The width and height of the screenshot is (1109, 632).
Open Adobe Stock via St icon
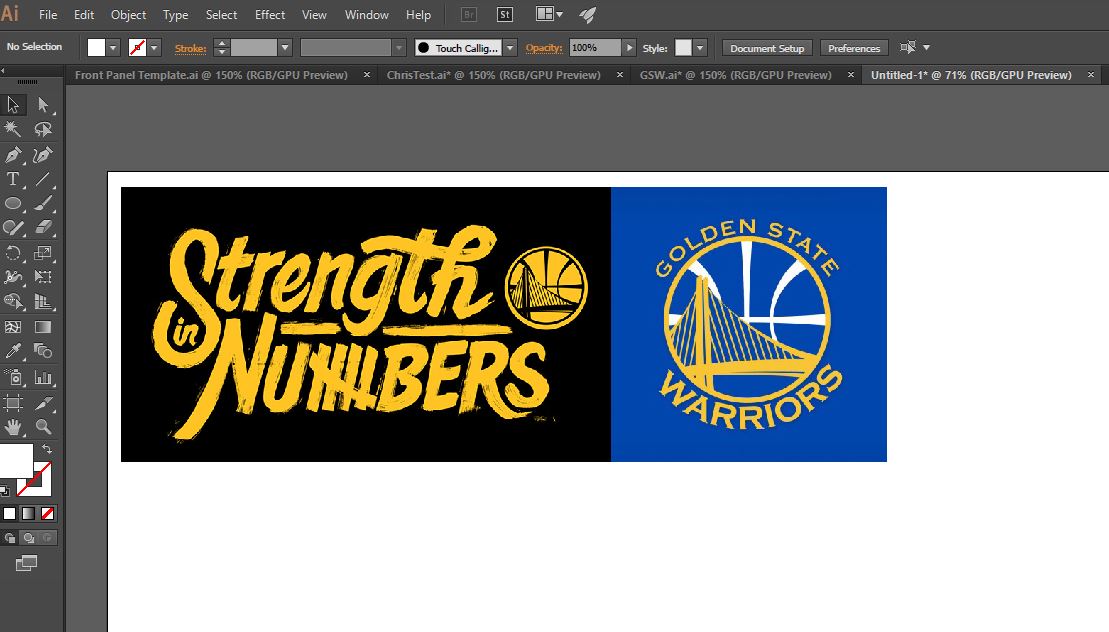pyautogui.click(x=505, y=15)
